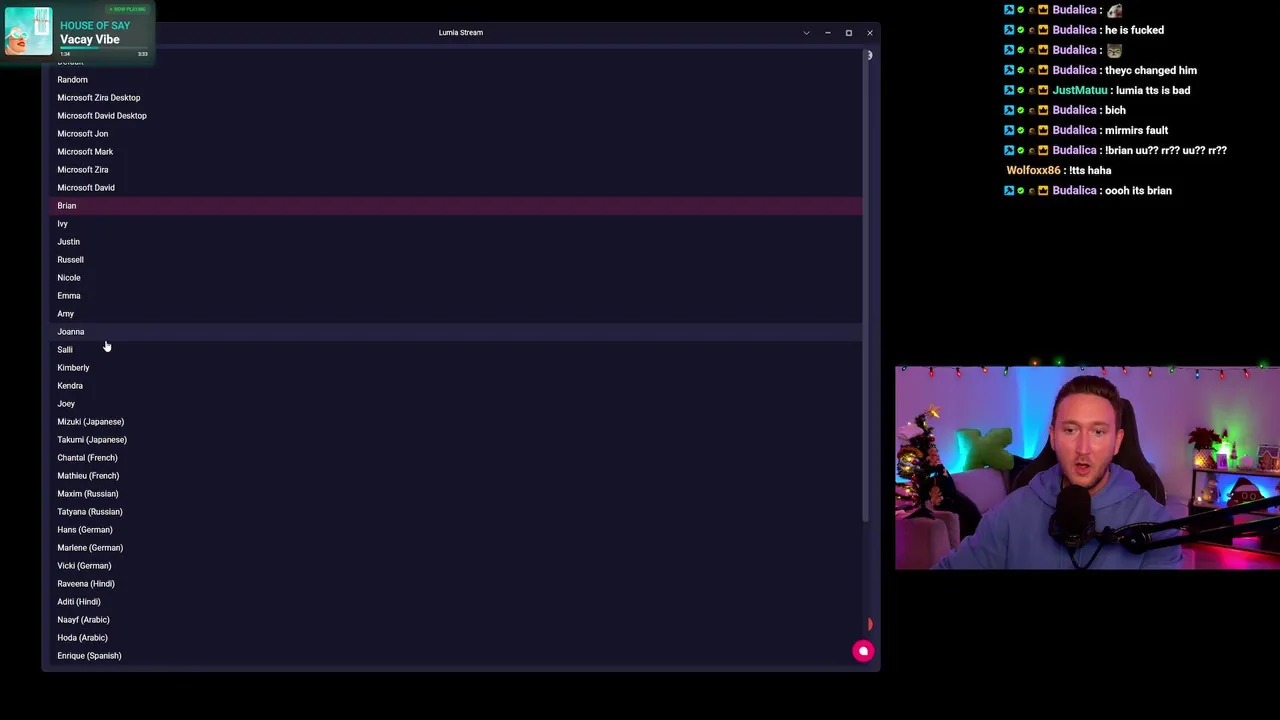
Task: Select the Kimberly voice
Action: (x=455, y=368)
